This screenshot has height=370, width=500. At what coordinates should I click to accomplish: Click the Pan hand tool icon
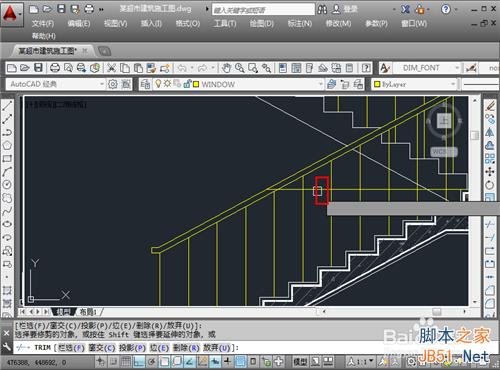coord(226,68)
